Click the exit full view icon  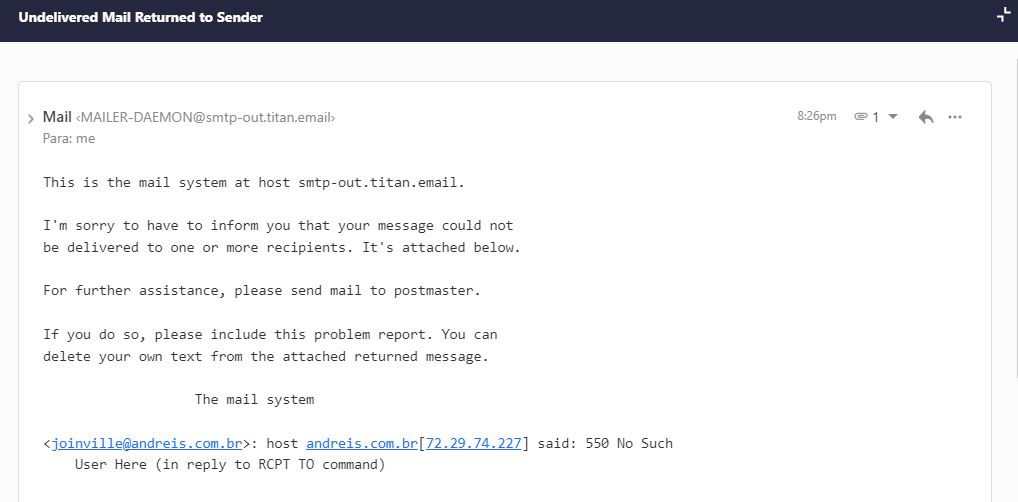(x=1003, y=15)
